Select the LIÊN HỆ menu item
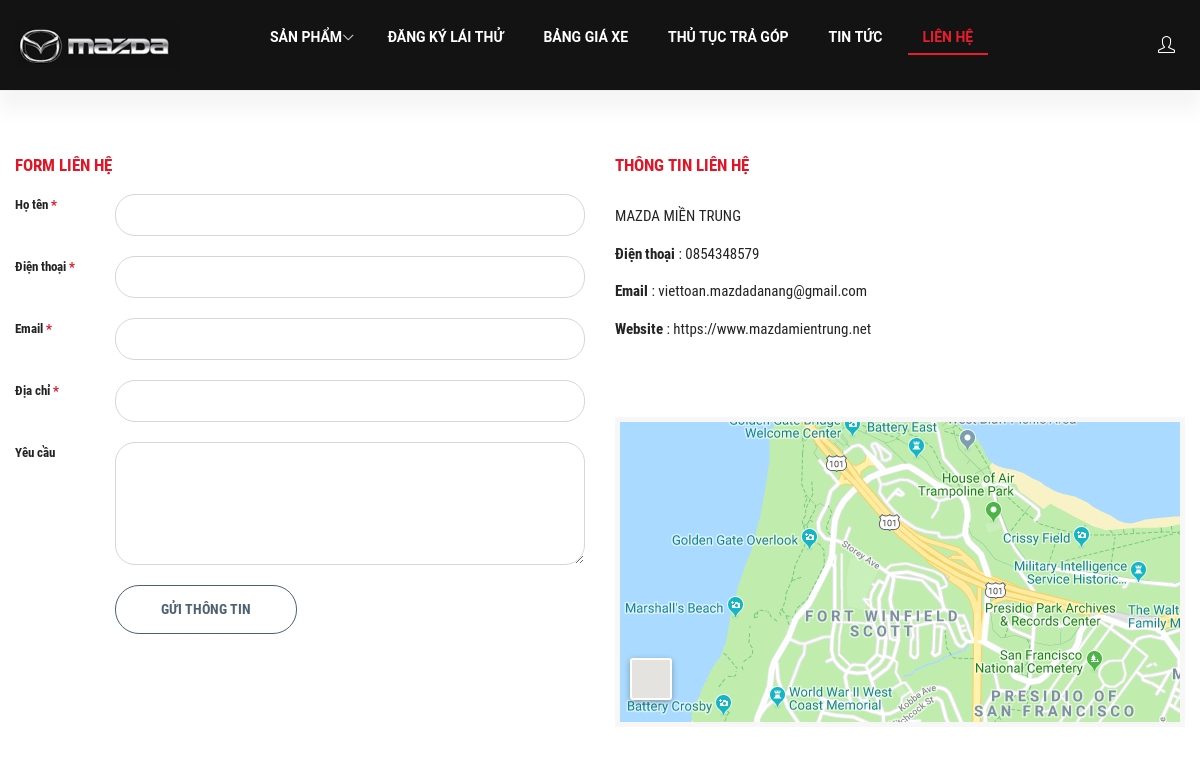This screenshot has width=1200, height=765. (948, 37)
